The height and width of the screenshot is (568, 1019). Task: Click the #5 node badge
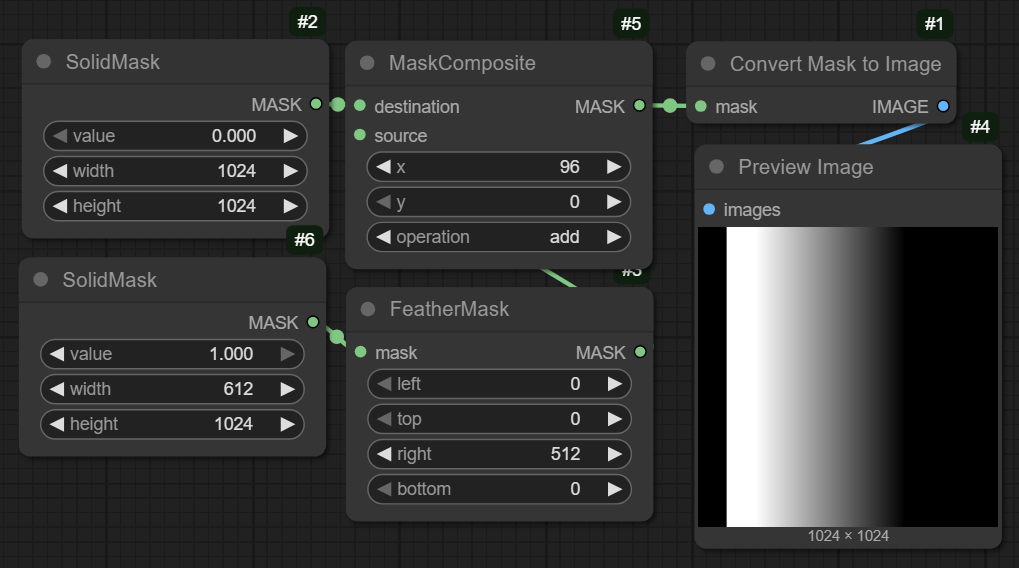click(630, 24)
